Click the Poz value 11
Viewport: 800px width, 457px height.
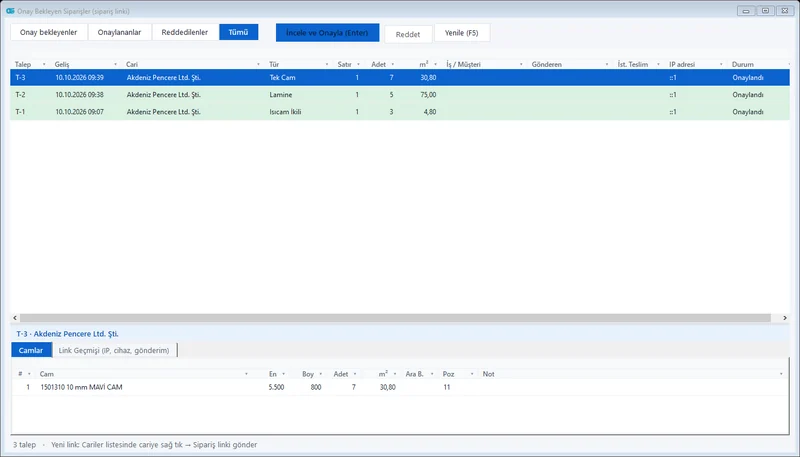click(x=446, y=387)
